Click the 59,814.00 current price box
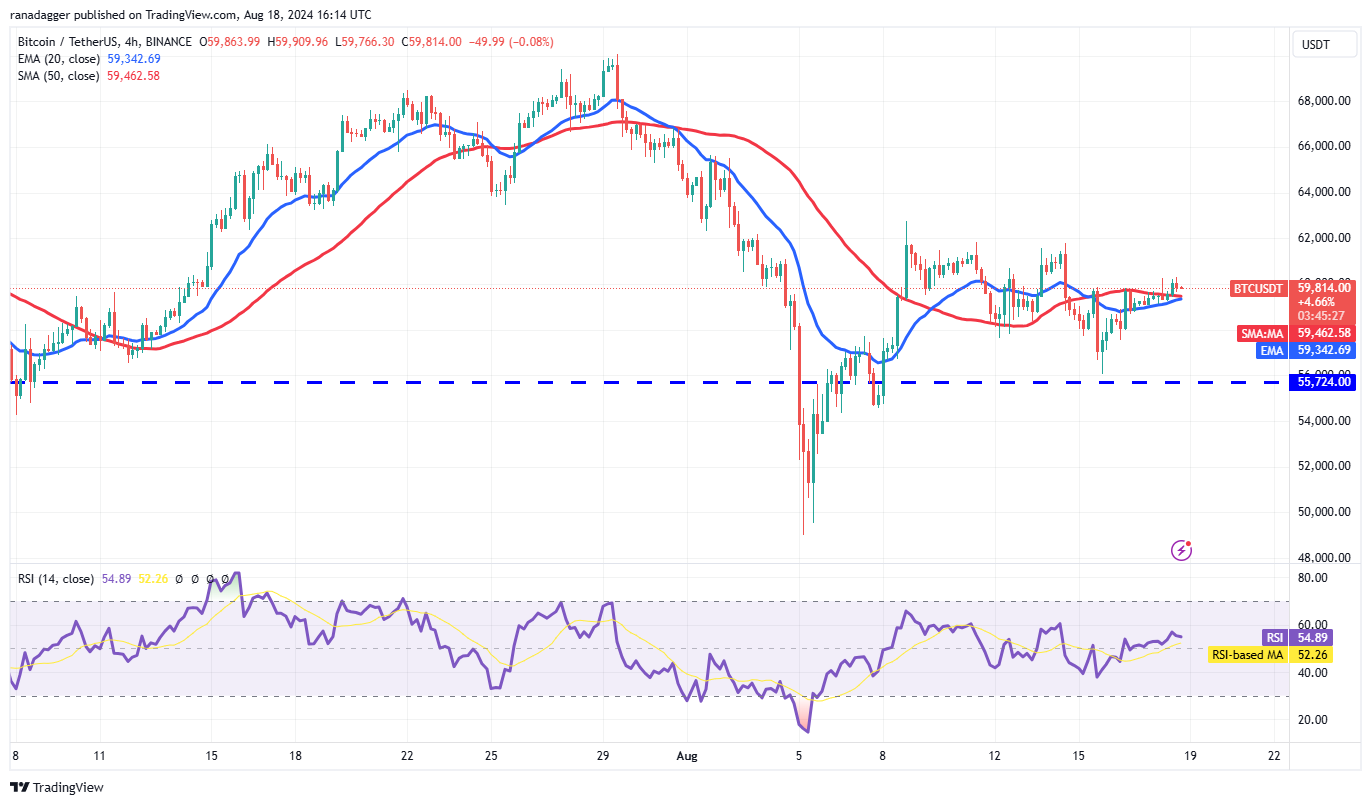The width and height of the screenshot is (1371, 805). click(1324, 288)
